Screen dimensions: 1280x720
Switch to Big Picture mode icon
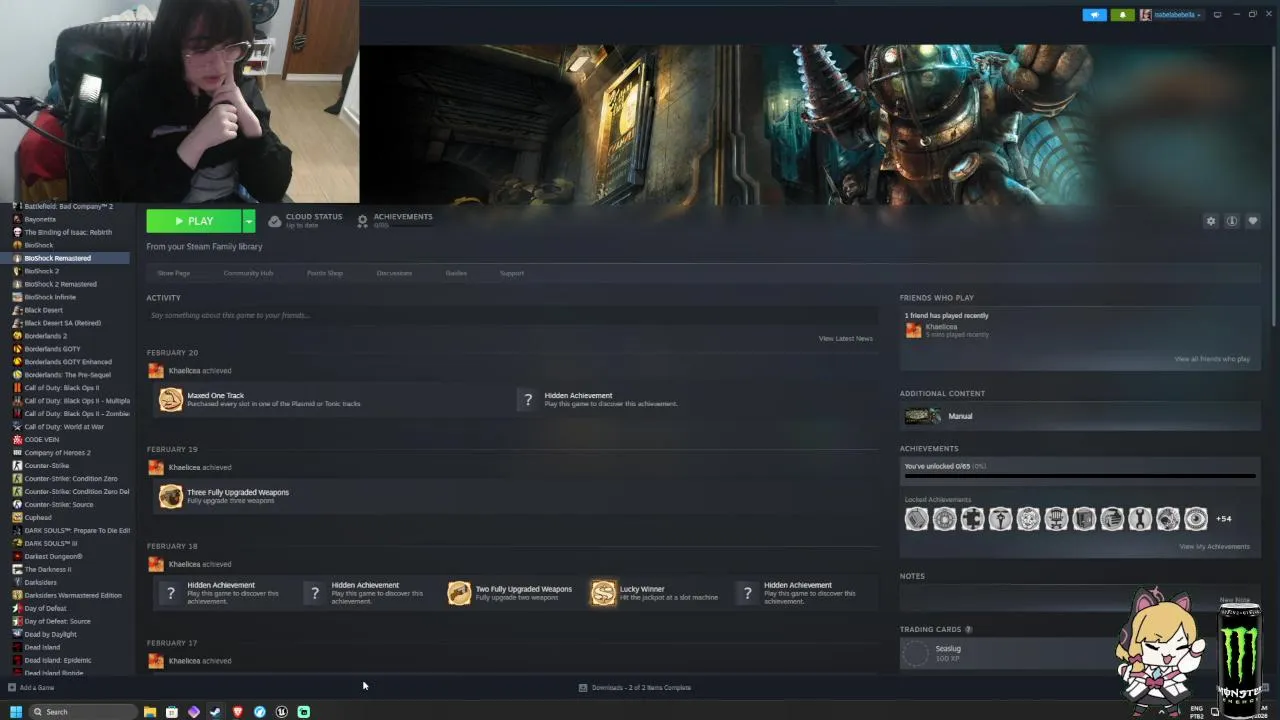point(1217,15)
